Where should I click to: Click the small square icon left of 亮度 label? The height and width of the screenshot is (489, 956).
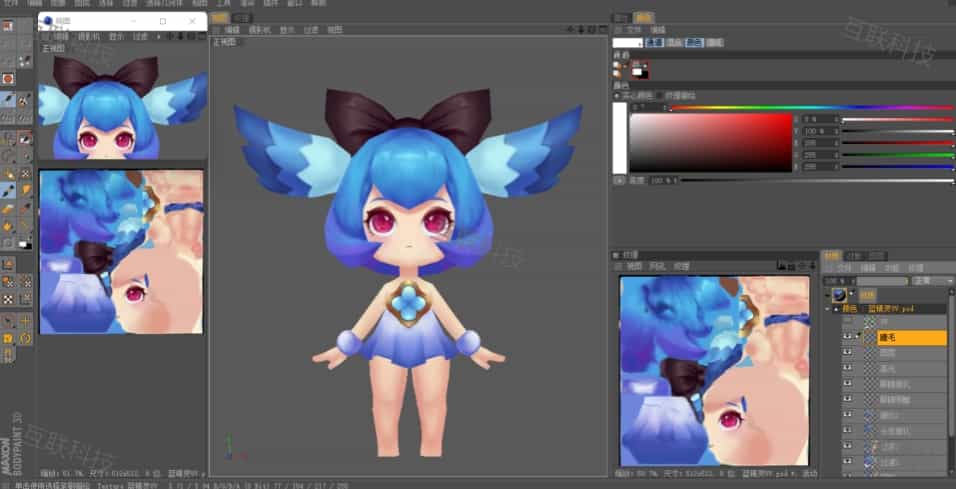619,180
